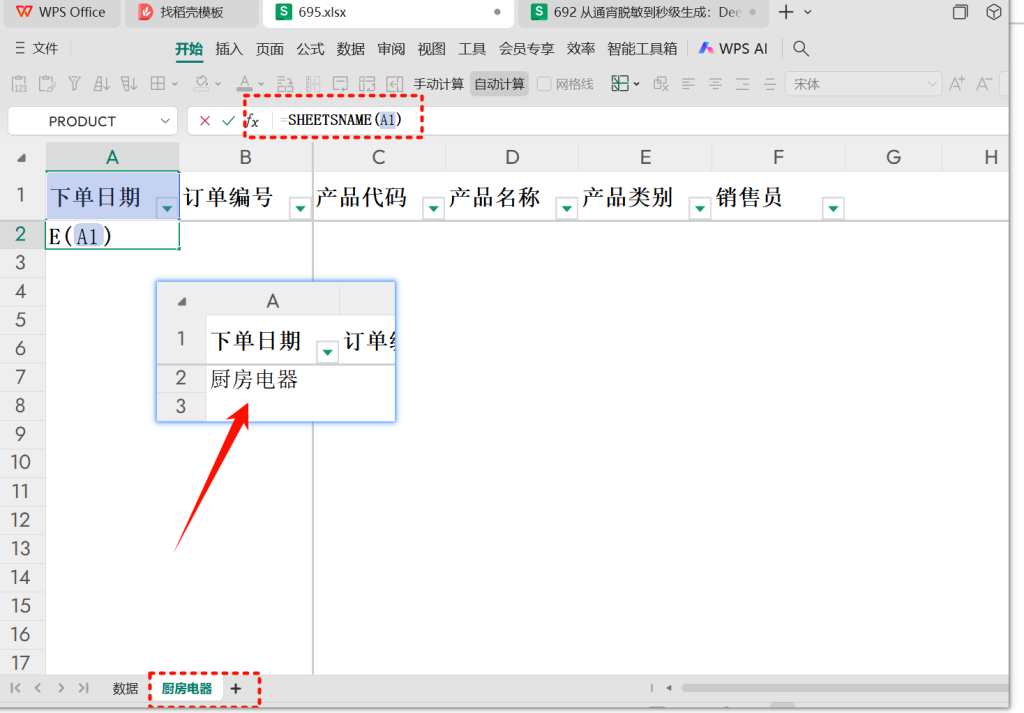Apply font color A swatch
This screenshot has width=1024, height=713.
(244, 84)
